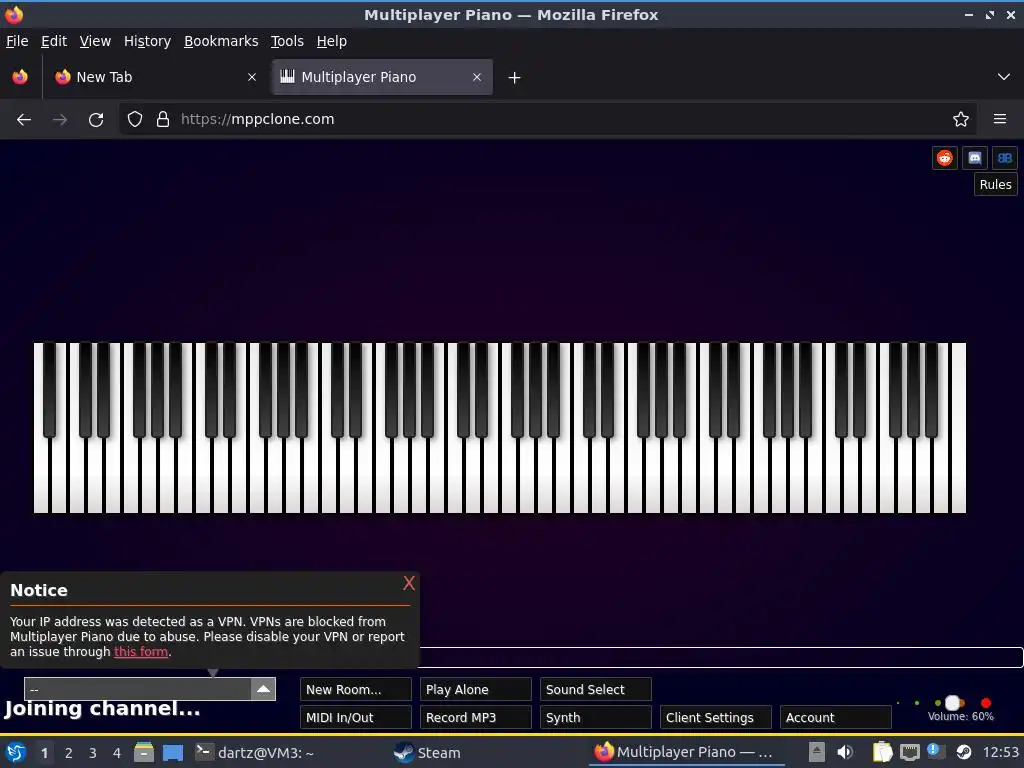Click the blue BB icon beside Discord
1024x768 pixels.
1004,158
